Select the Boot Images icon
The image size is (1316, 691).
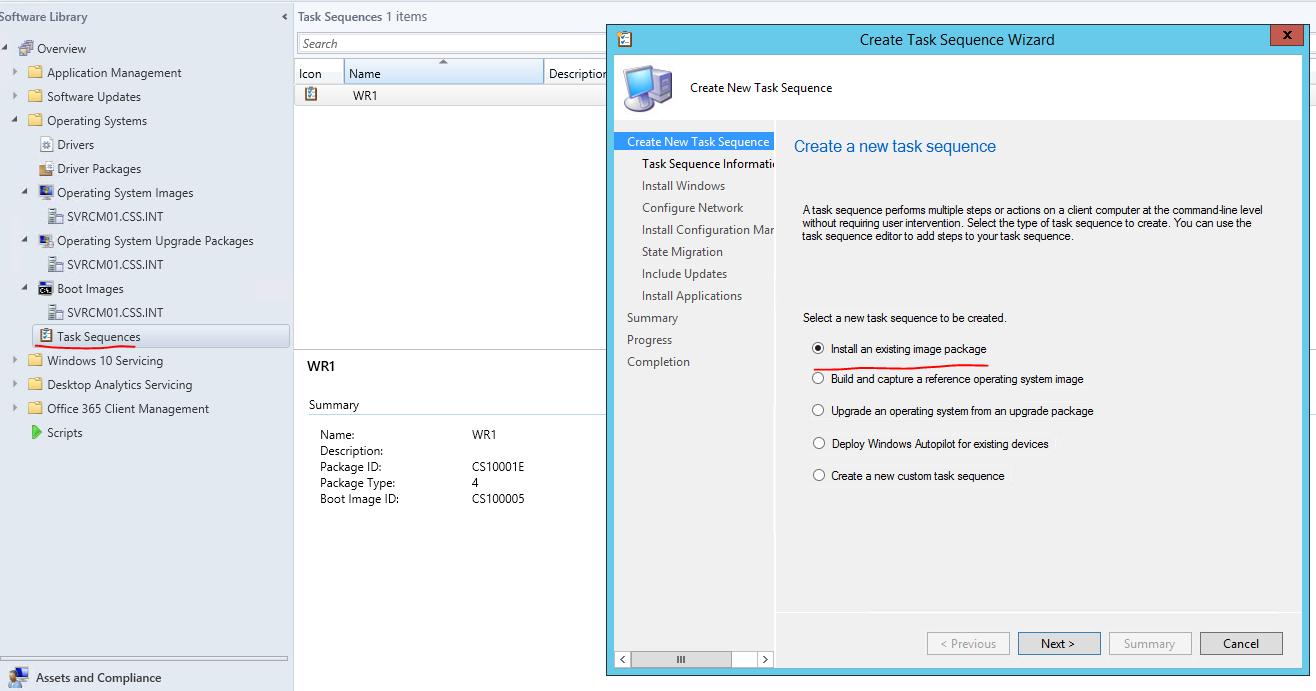(47, 288)
